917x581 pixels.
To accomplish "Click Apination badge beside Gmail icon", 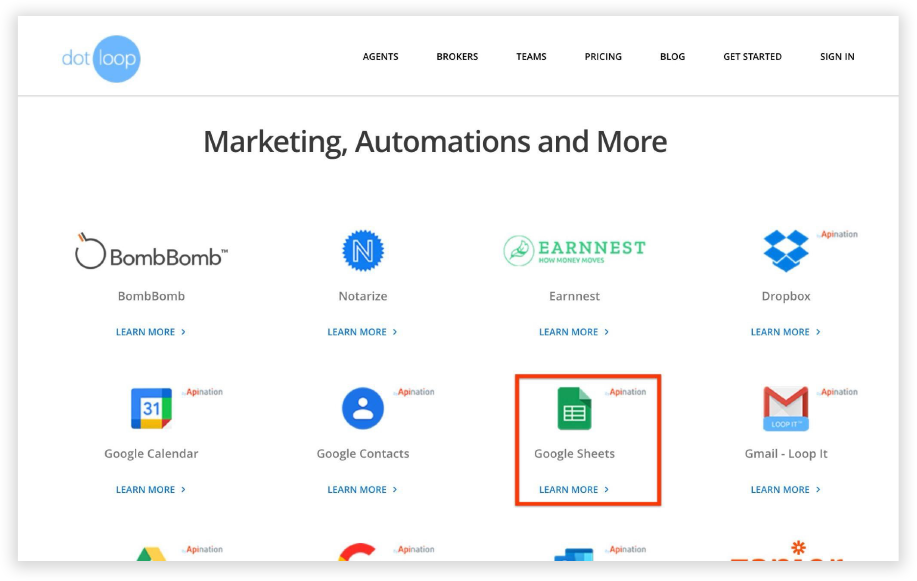I will (x=837, y=391).
